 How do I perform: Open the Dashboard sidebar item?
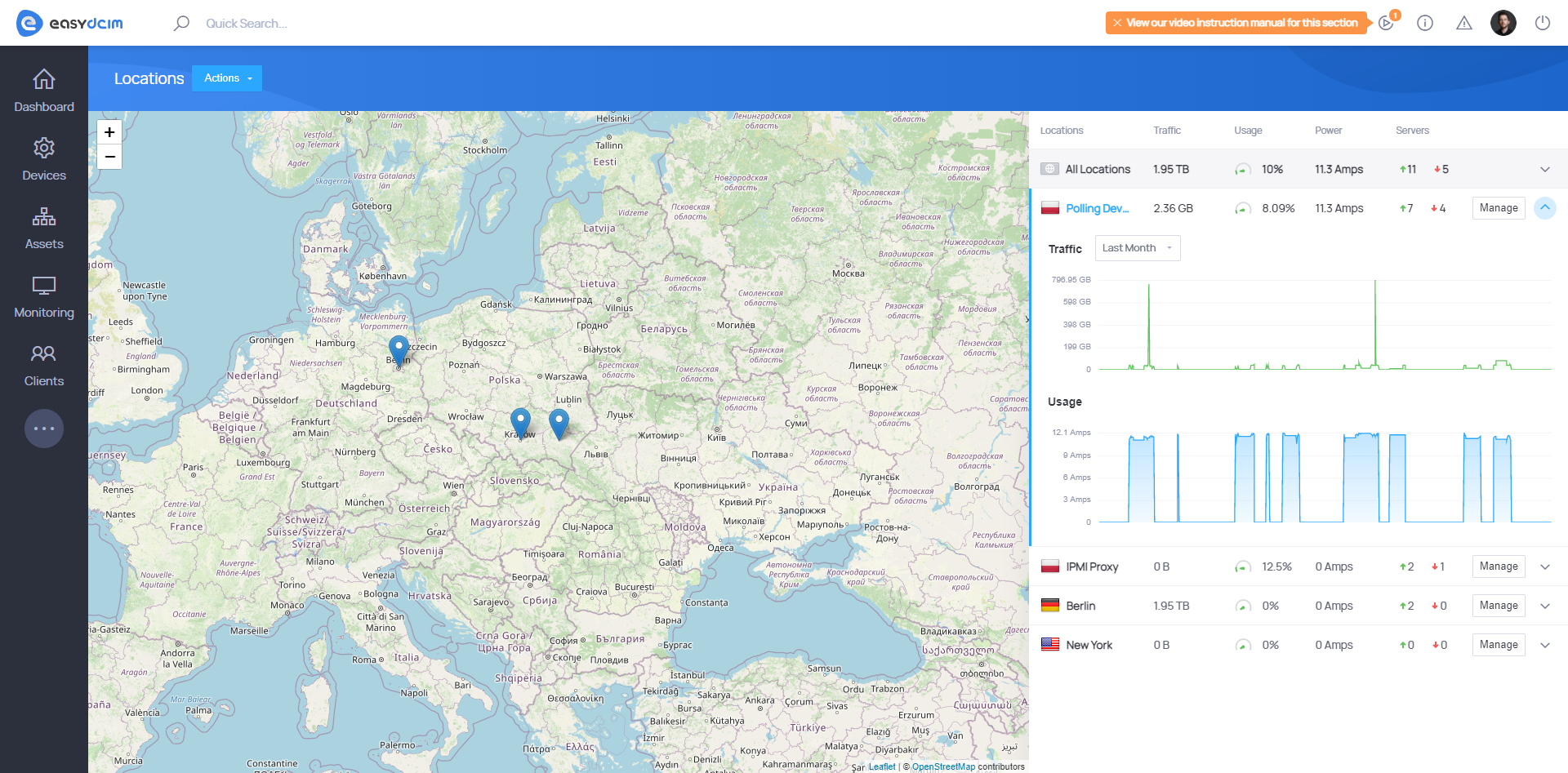[x=44, y=91]
